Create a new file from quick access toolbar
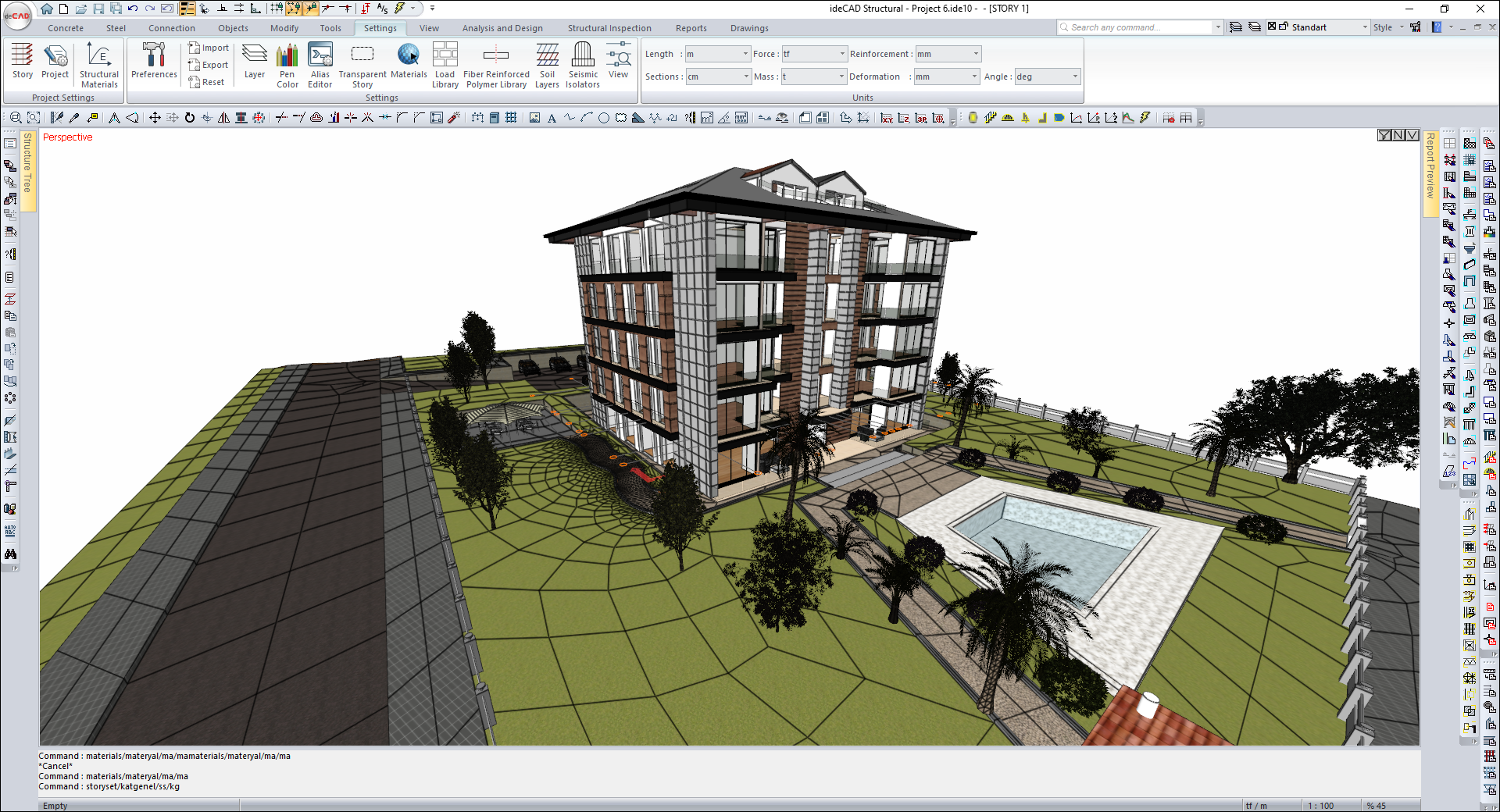 pyautogui.click(x=63, y=9)
